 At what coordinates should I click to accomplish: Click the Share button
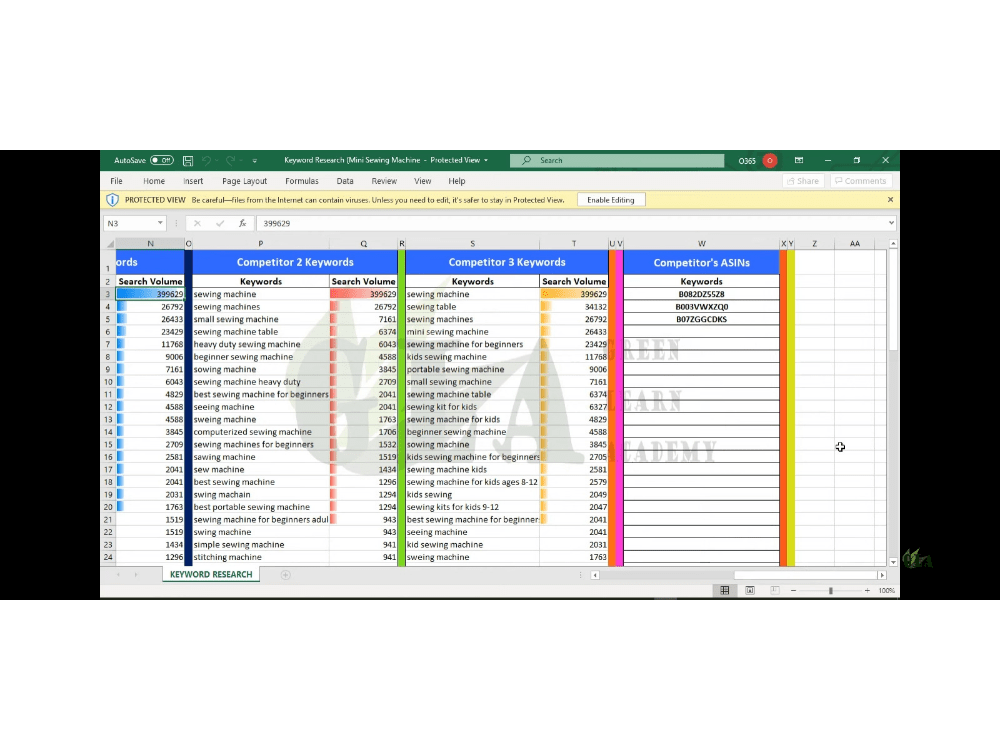802,181
